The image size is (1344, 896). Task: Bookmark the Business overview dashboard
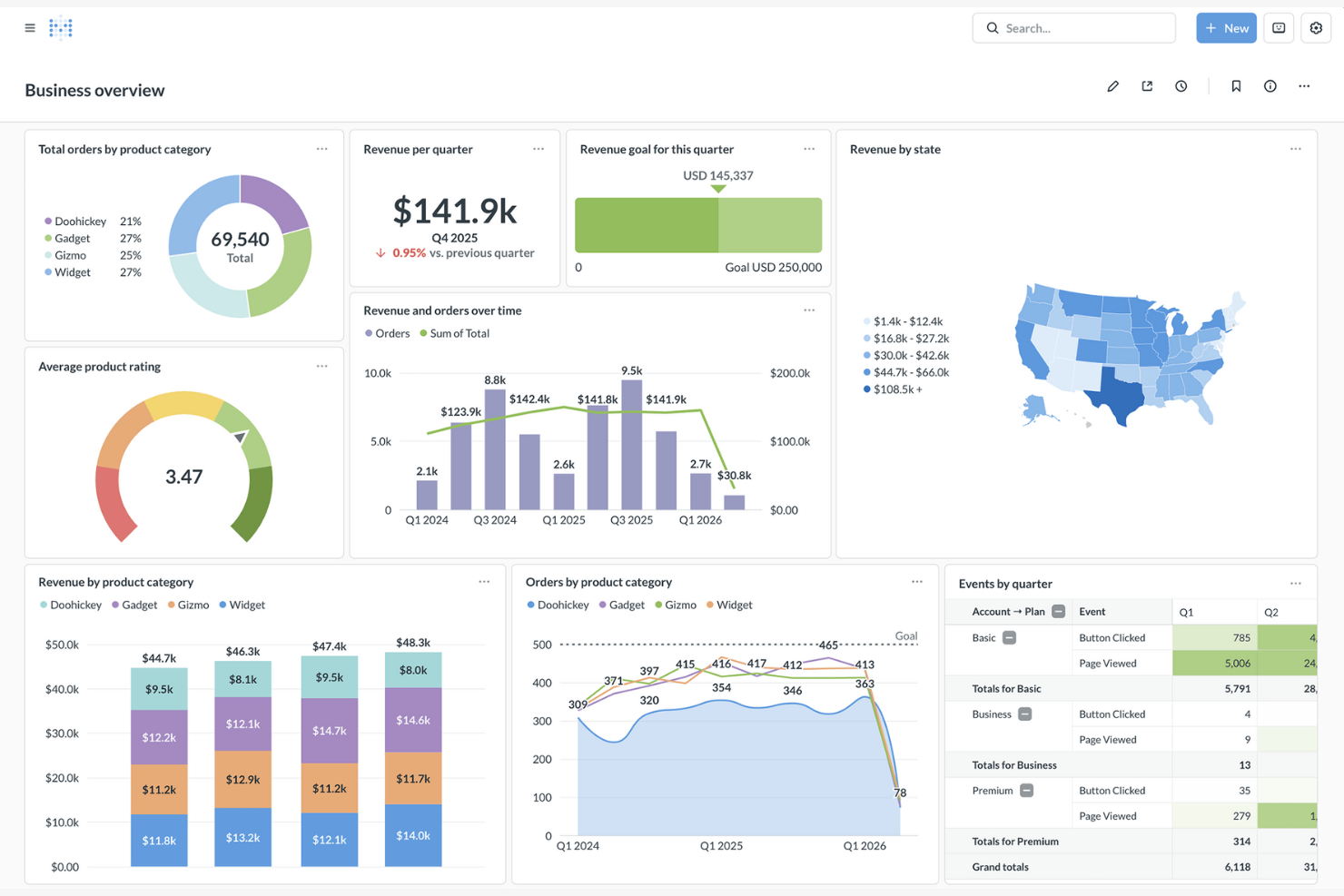[1236, 85]
